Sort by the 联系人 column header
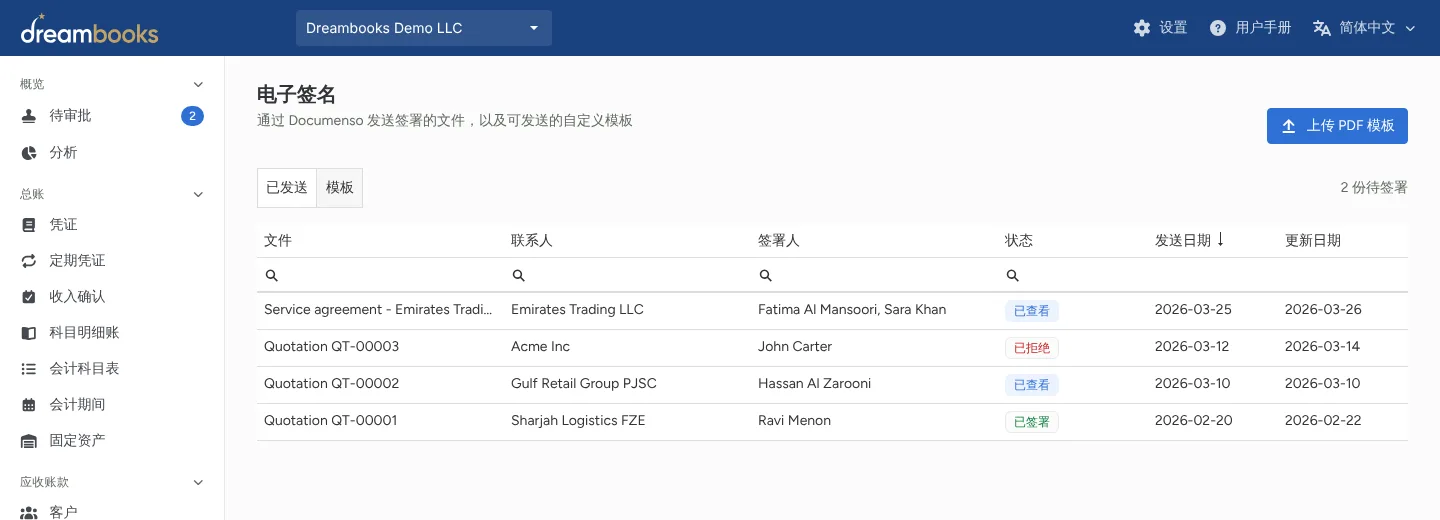Image resolution: width=1440 pixels, height=520 pixels. click(x=532, y=241)
